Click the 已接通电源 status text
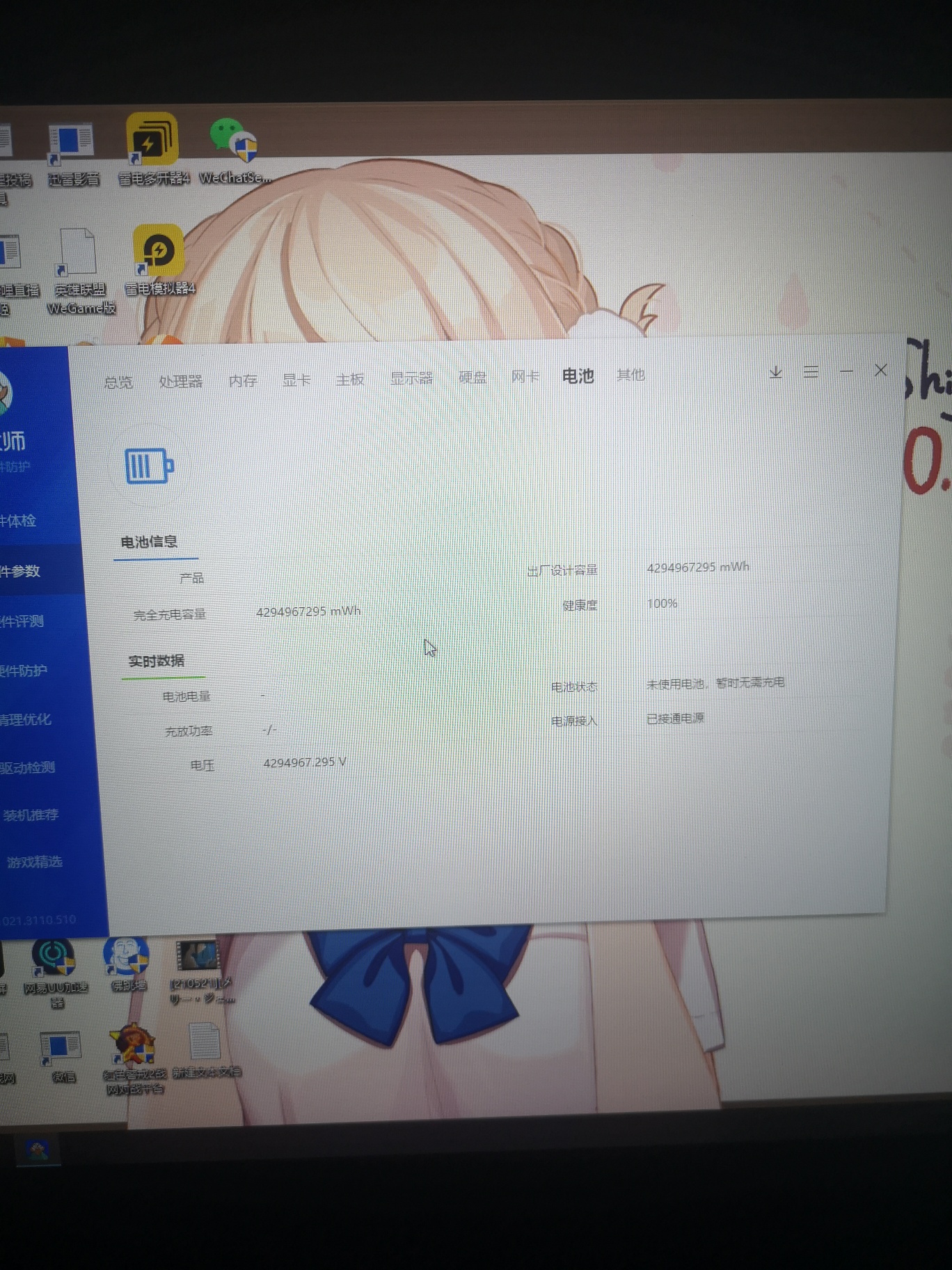Image resolution: width=952 pixels, height=1270 pixels. (x=675, y=719)
